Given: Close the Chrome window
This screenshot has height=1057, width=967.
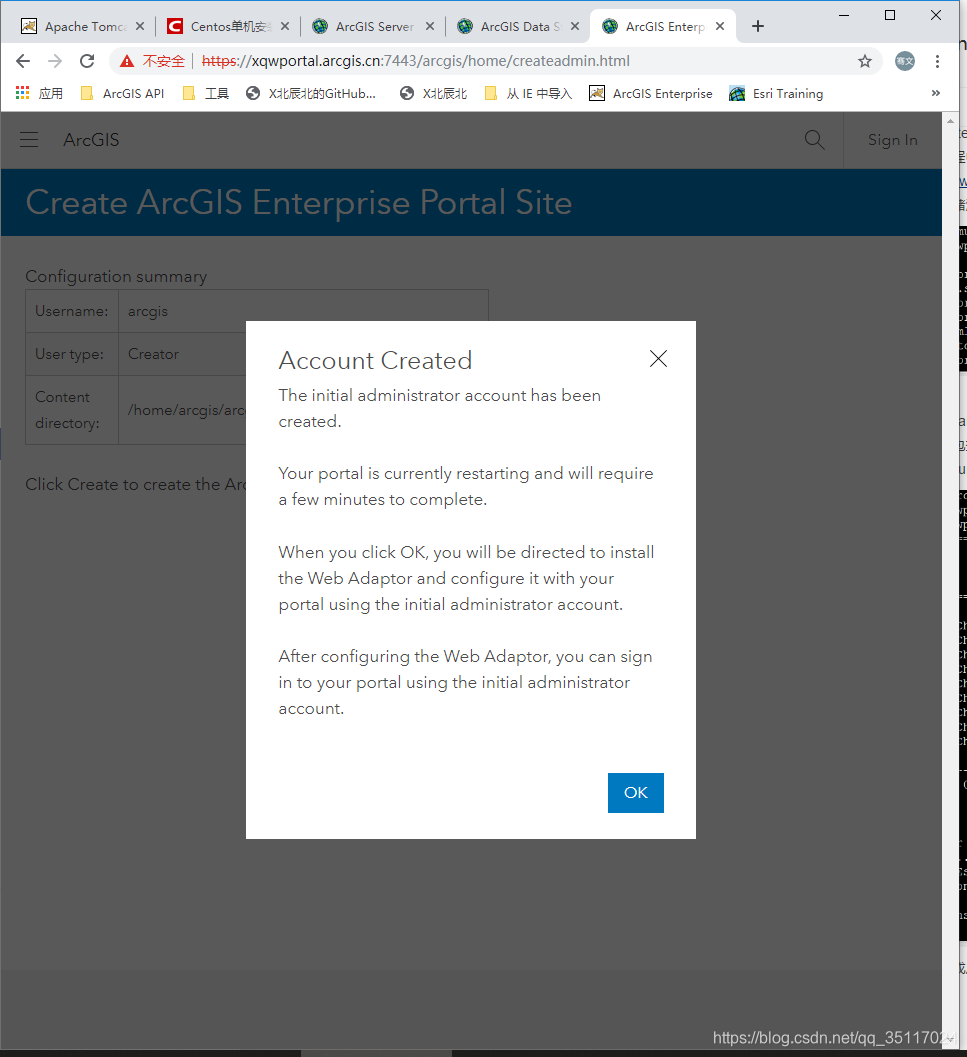Looking at the screenshot, I should pyautogui.click(x=935, y=15).
